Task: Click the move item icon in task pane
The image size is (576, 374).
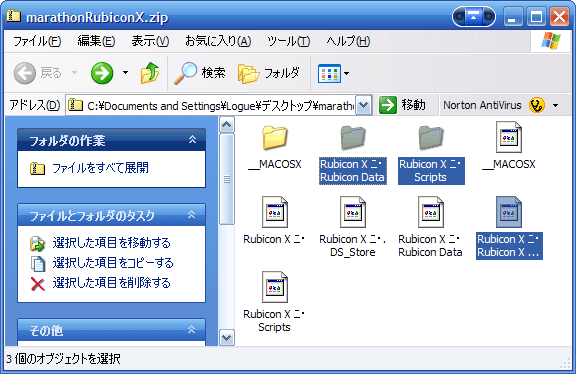Action: [x=37, y=244]
